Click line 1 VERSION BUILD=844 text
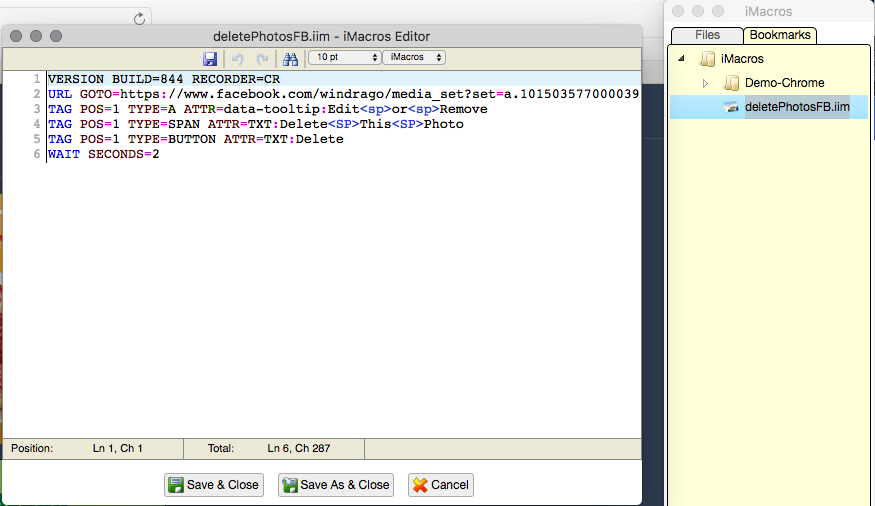The width and height of the screenshot is (875, 506). click(164, 79)
